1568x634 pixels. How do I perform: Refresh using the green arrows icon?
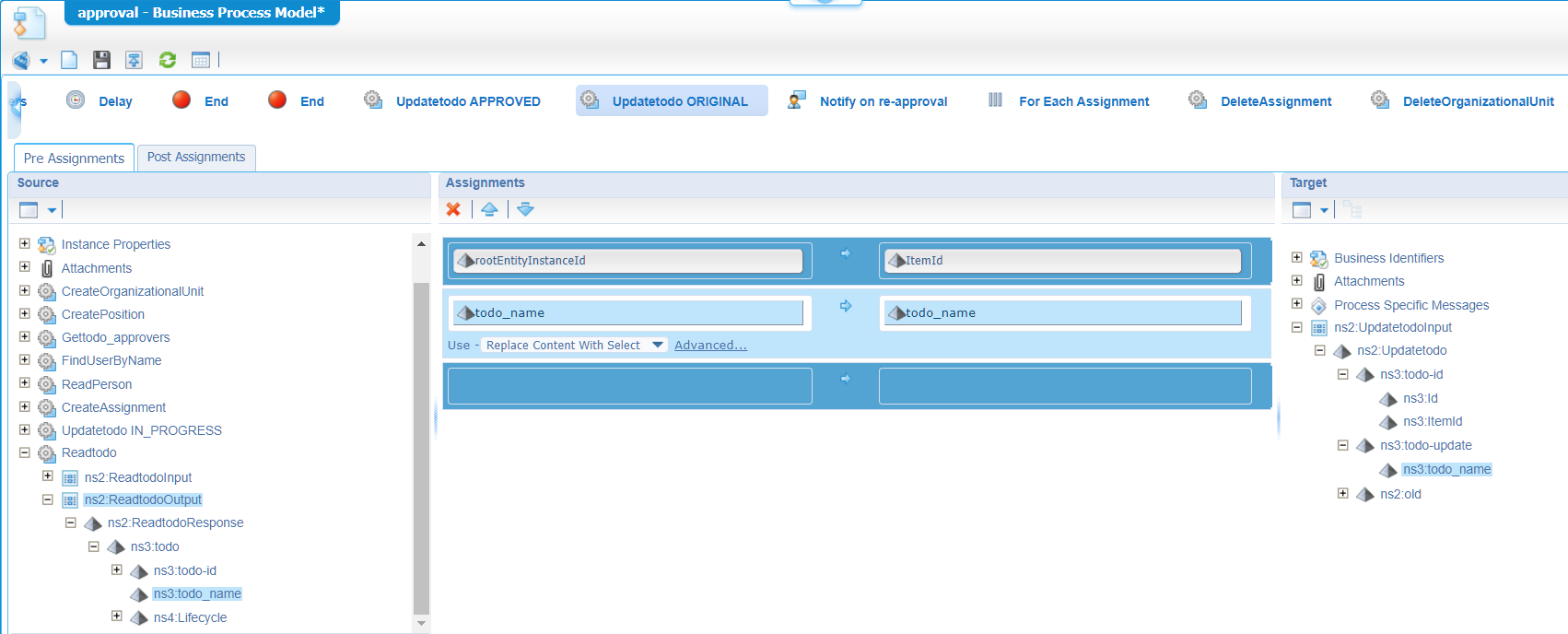click(168, 60)
